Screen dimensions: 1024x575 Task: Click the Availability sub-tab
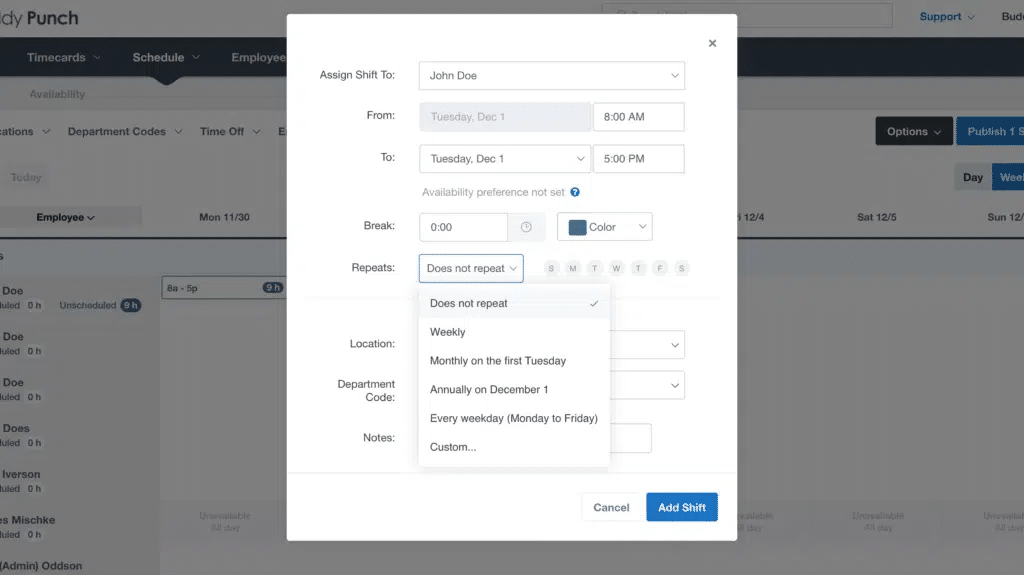tap(57, 94)
